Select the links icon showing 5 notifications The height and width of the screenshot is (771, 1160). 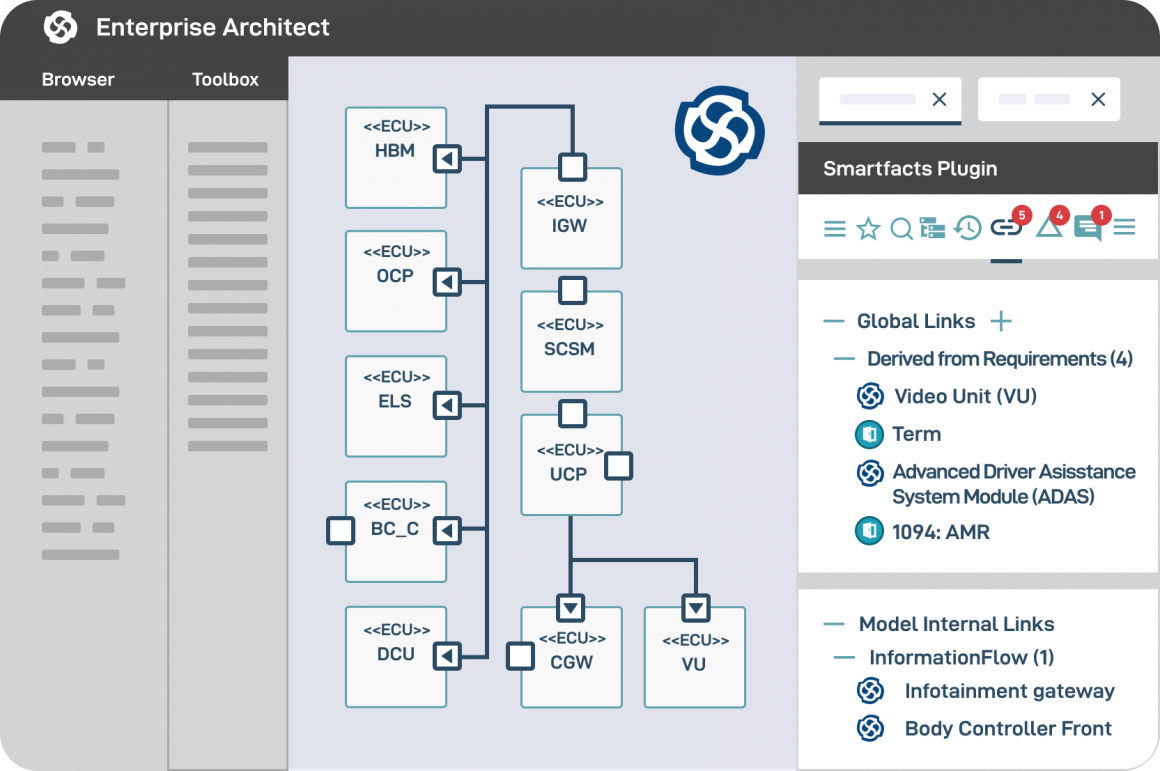coord(1004,228)
